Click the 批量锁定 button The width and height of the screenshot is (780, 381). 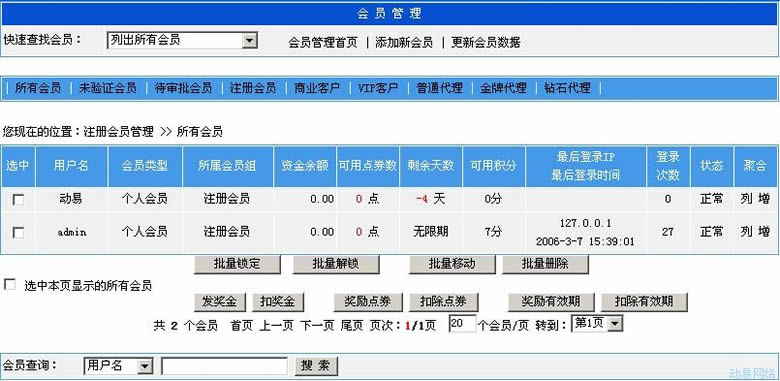tap(237, 264)
